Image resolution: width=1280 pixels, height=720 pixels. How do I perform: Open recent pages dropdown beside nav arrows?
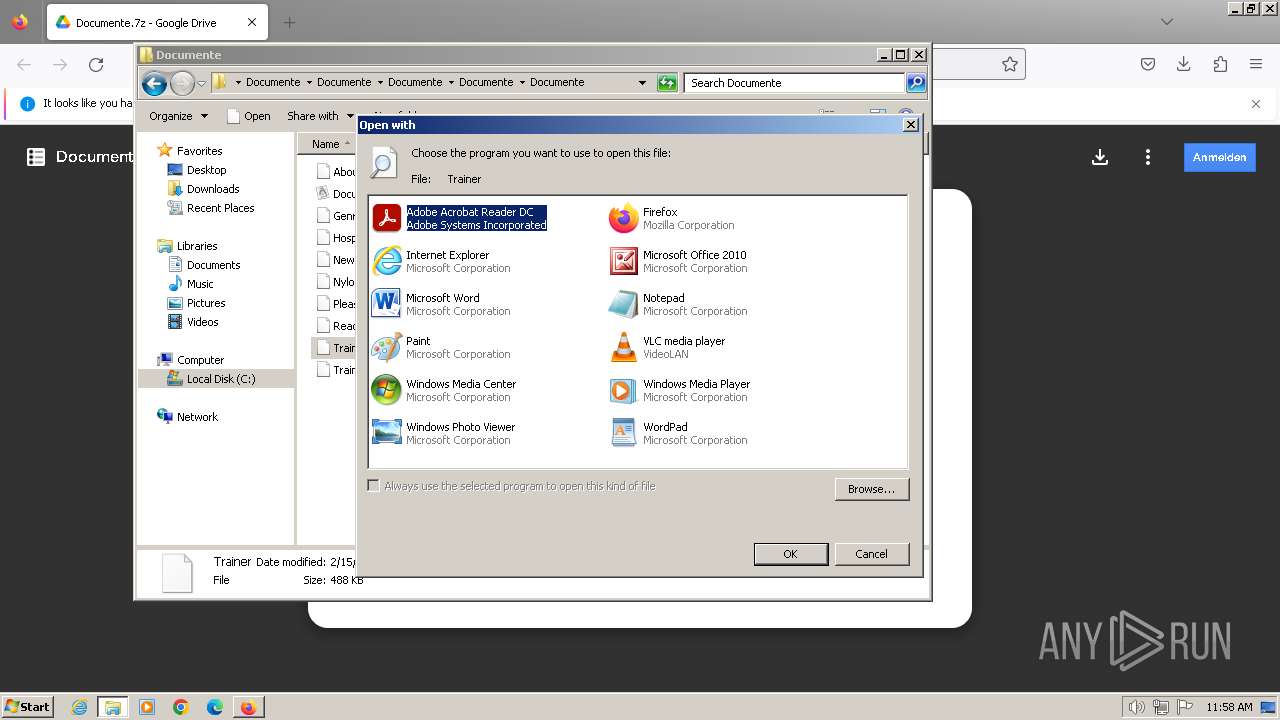201,83
